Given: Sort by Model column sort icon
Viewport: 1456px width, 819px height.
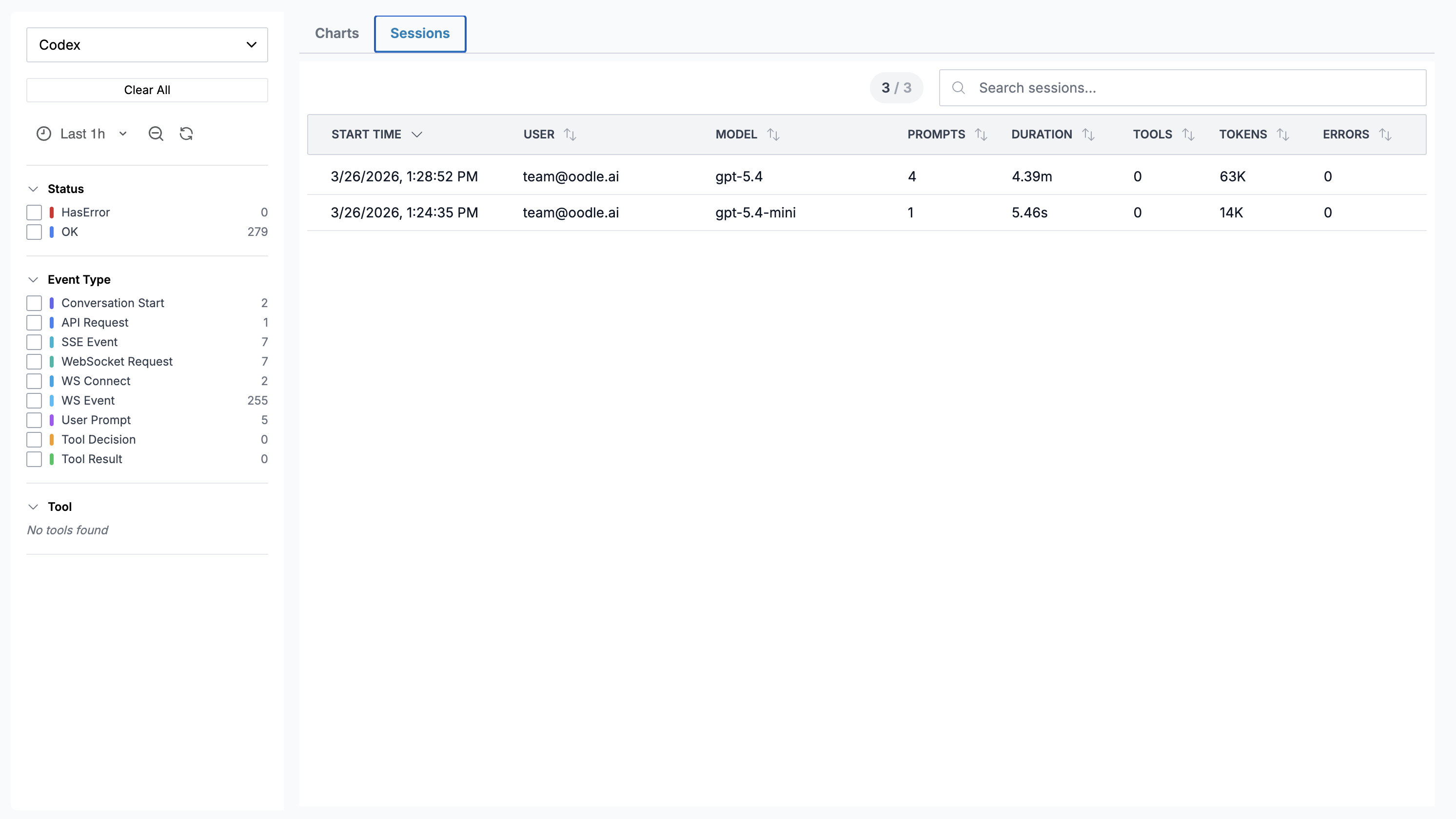Looking at the screenshot, I should click(x=773, y=135).
